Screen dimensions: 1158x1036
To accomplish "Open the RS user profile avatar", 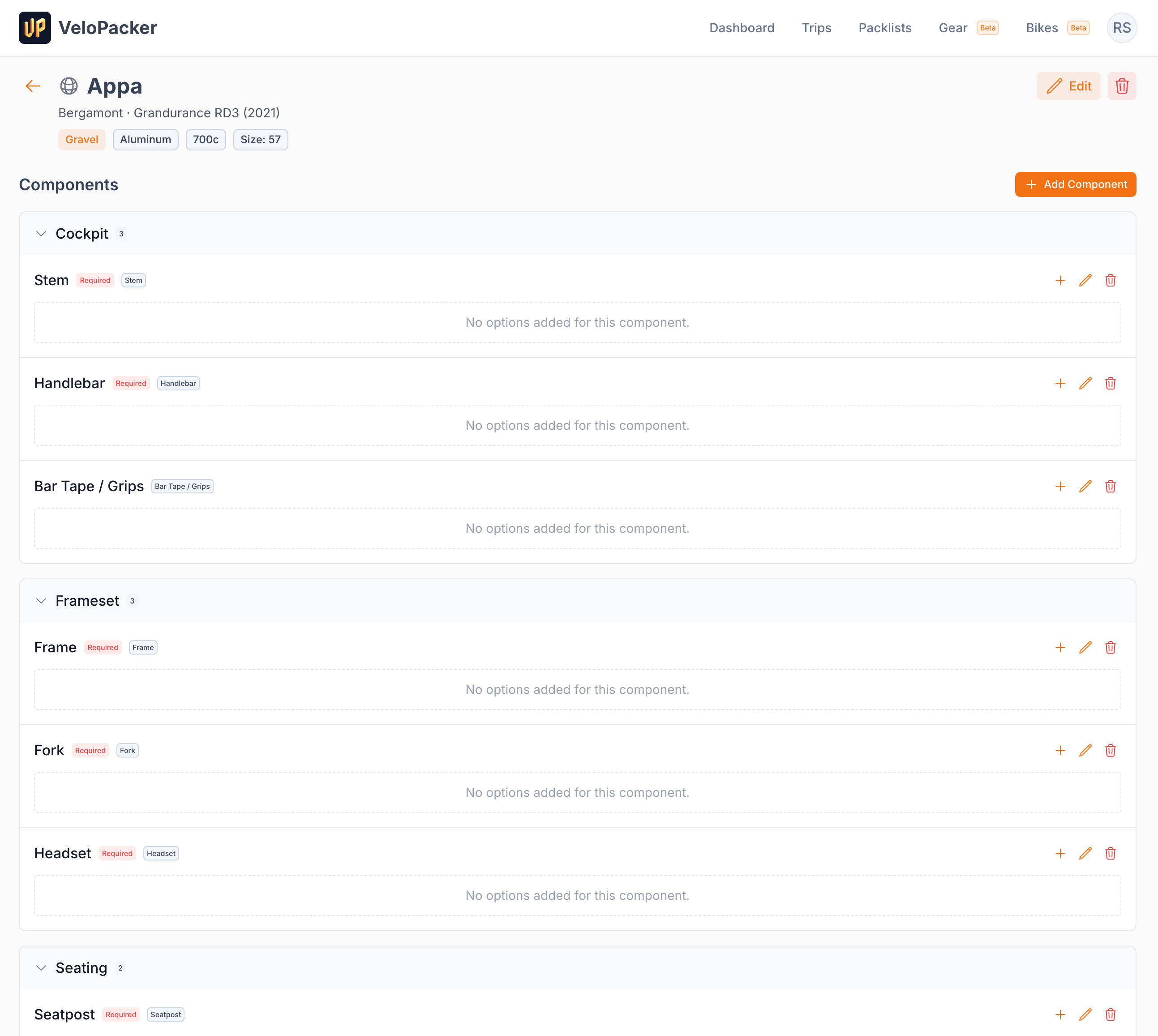I will (x=1122, y=27).
